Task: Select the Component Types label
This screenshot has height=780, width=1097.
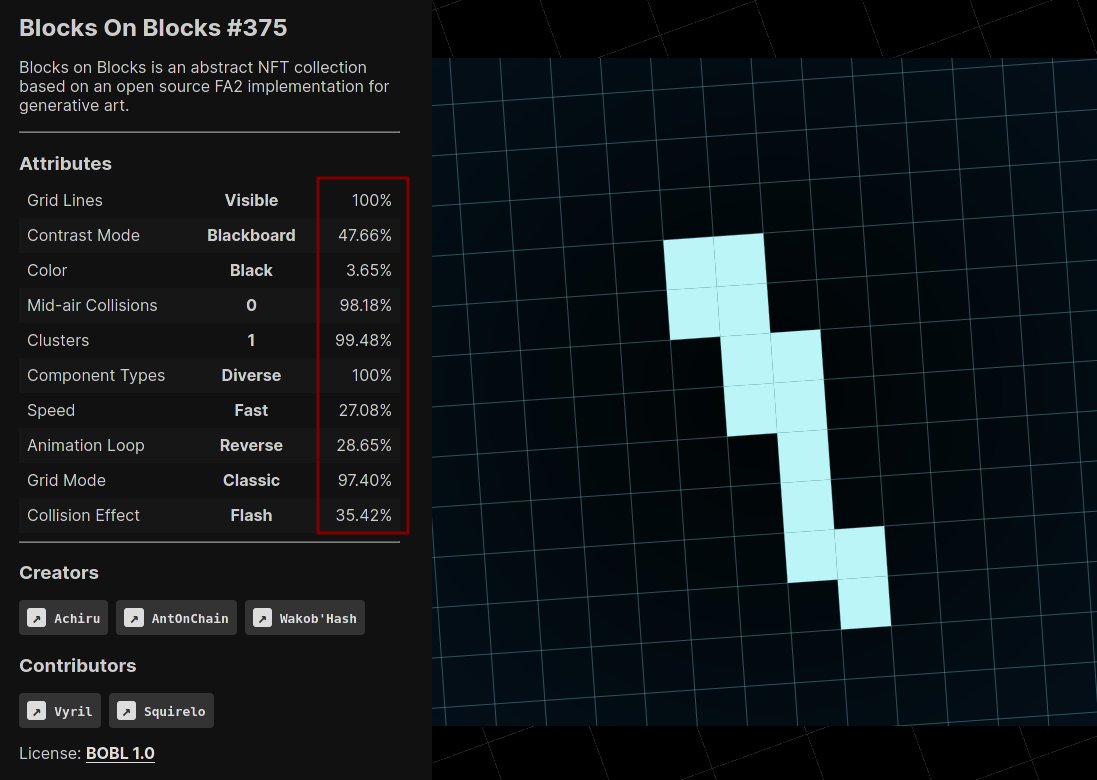Action: [96, 375]
